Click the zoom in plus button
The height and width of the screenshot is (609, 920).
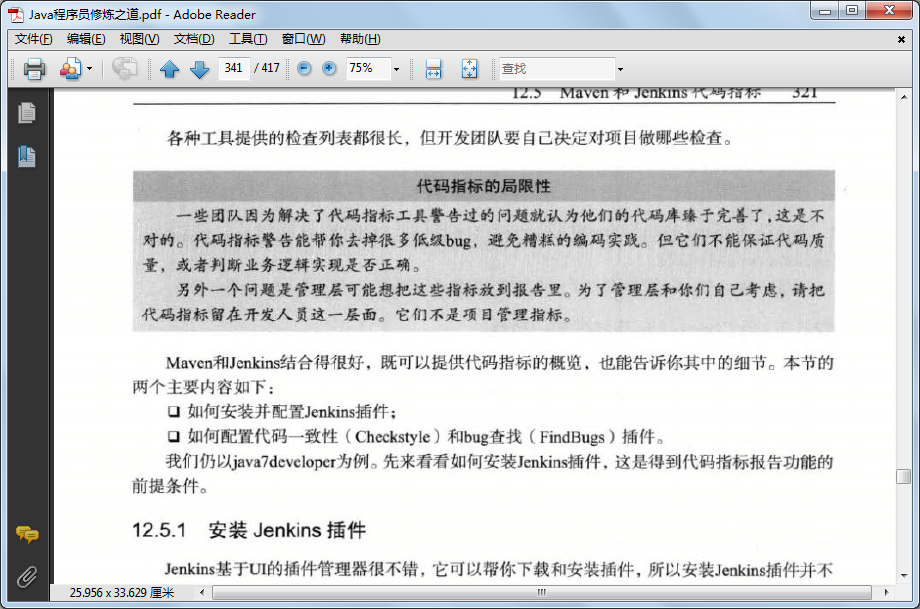coord(329,68)
